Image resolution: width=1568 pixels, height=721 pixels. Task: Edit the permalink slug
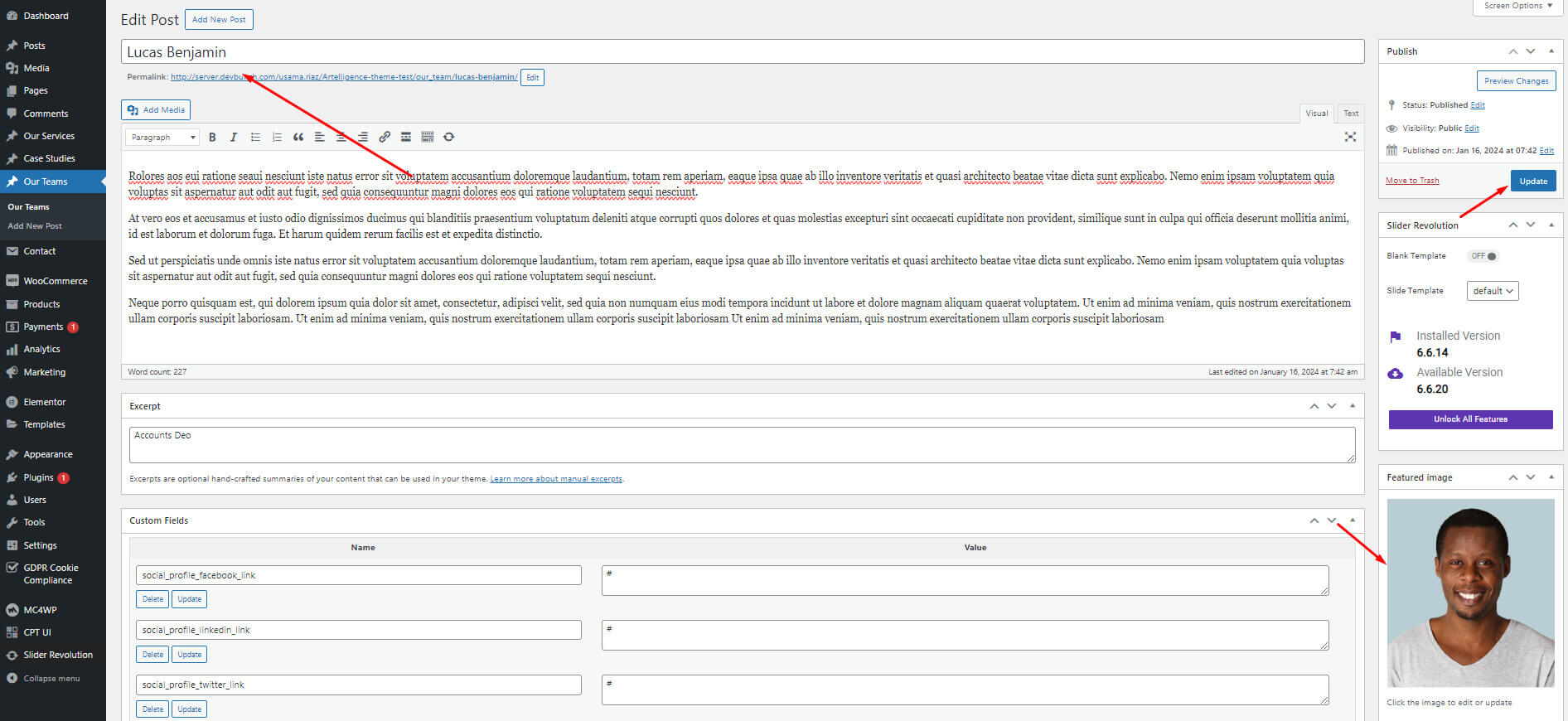[x=533, y=77]
